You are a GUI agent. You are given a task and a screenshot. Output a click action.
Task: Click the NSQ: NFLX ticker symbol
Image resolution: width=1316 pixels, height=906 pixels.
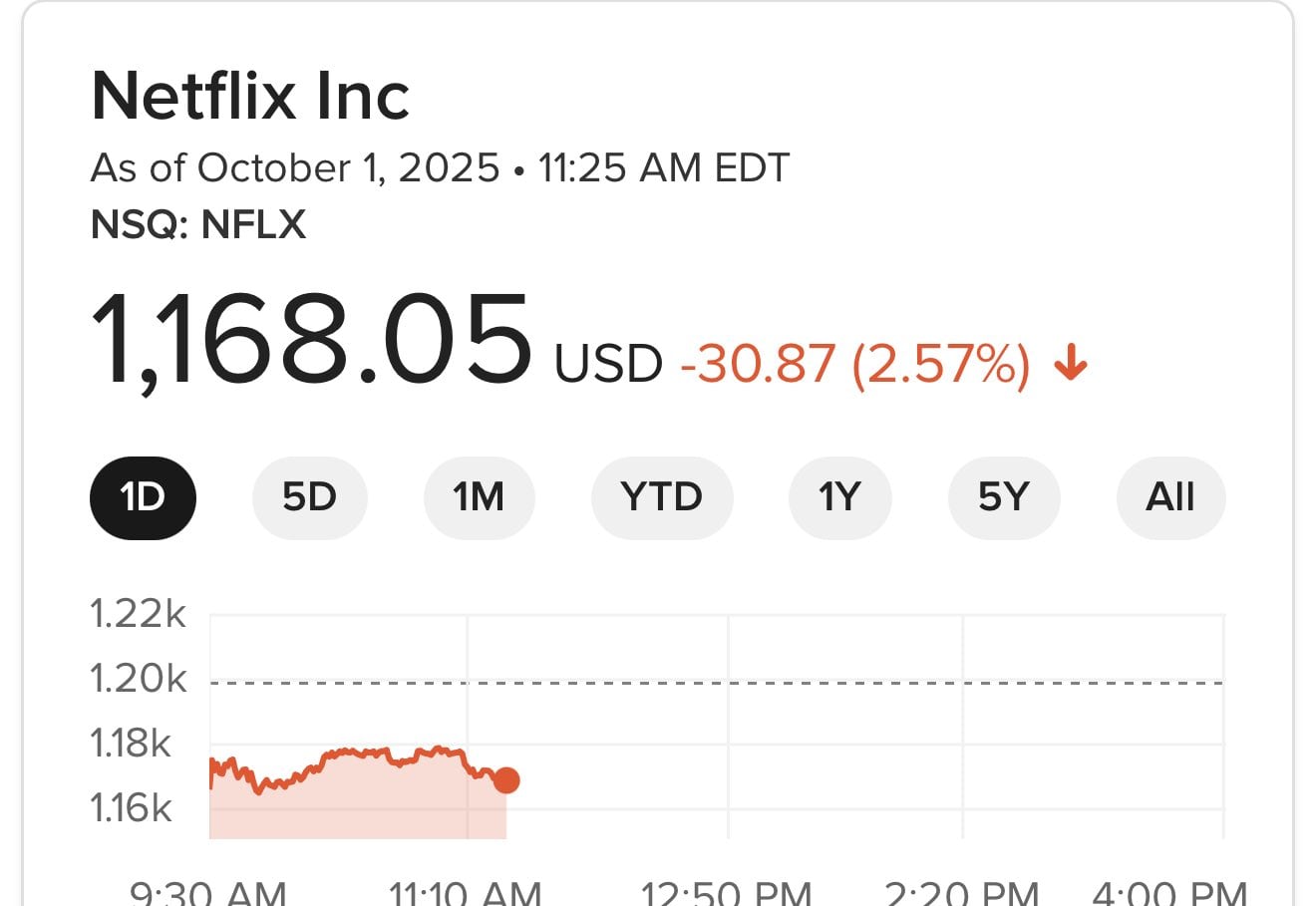point(199,224)
